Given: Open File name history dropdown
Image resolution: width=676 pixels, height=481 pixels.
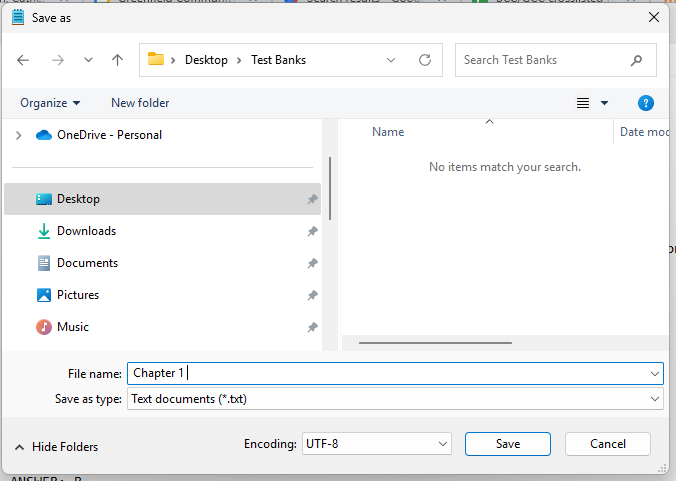Looking at the screenshot, I should pos(654,374).
